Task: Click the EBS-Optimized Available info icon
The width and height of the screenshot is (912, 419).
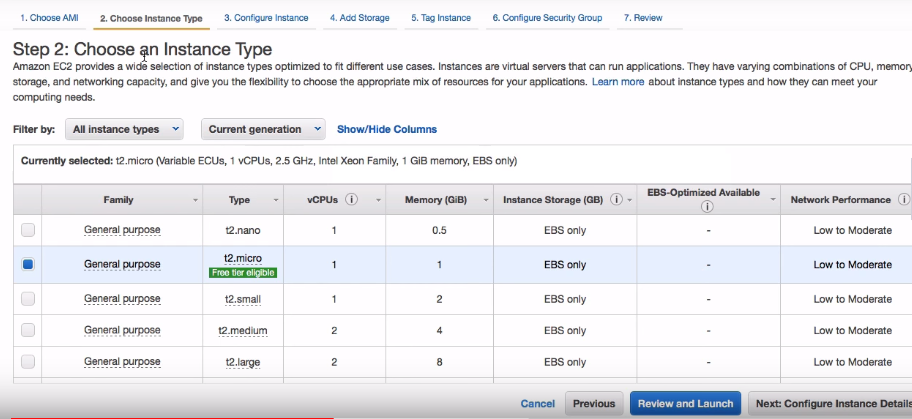Action: click(x=706, y=207)
